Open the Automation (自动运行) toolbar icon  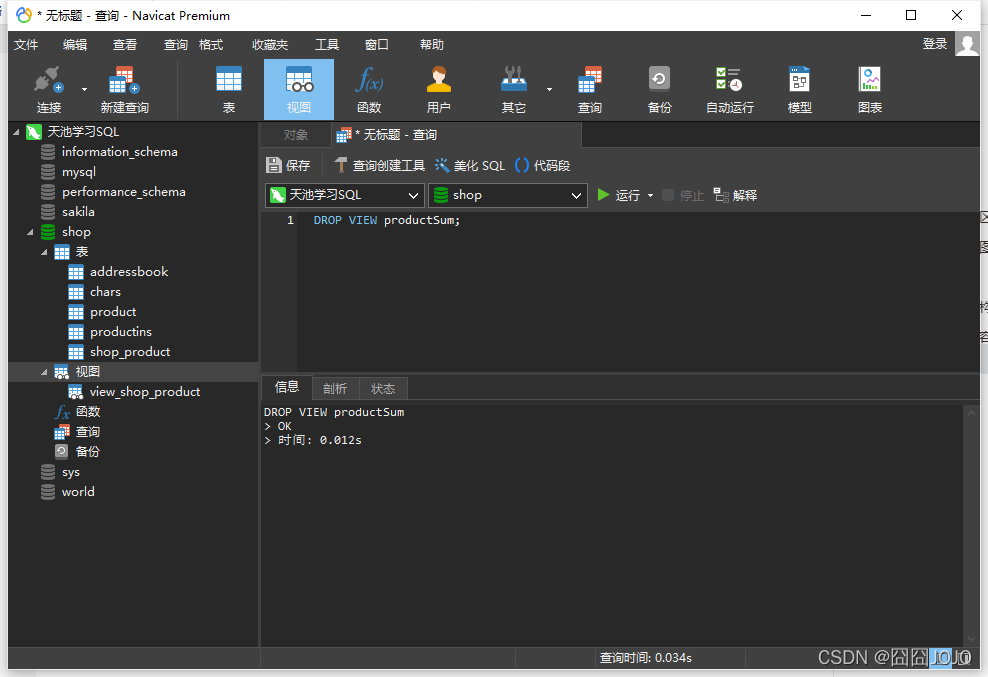pos(730,90)
